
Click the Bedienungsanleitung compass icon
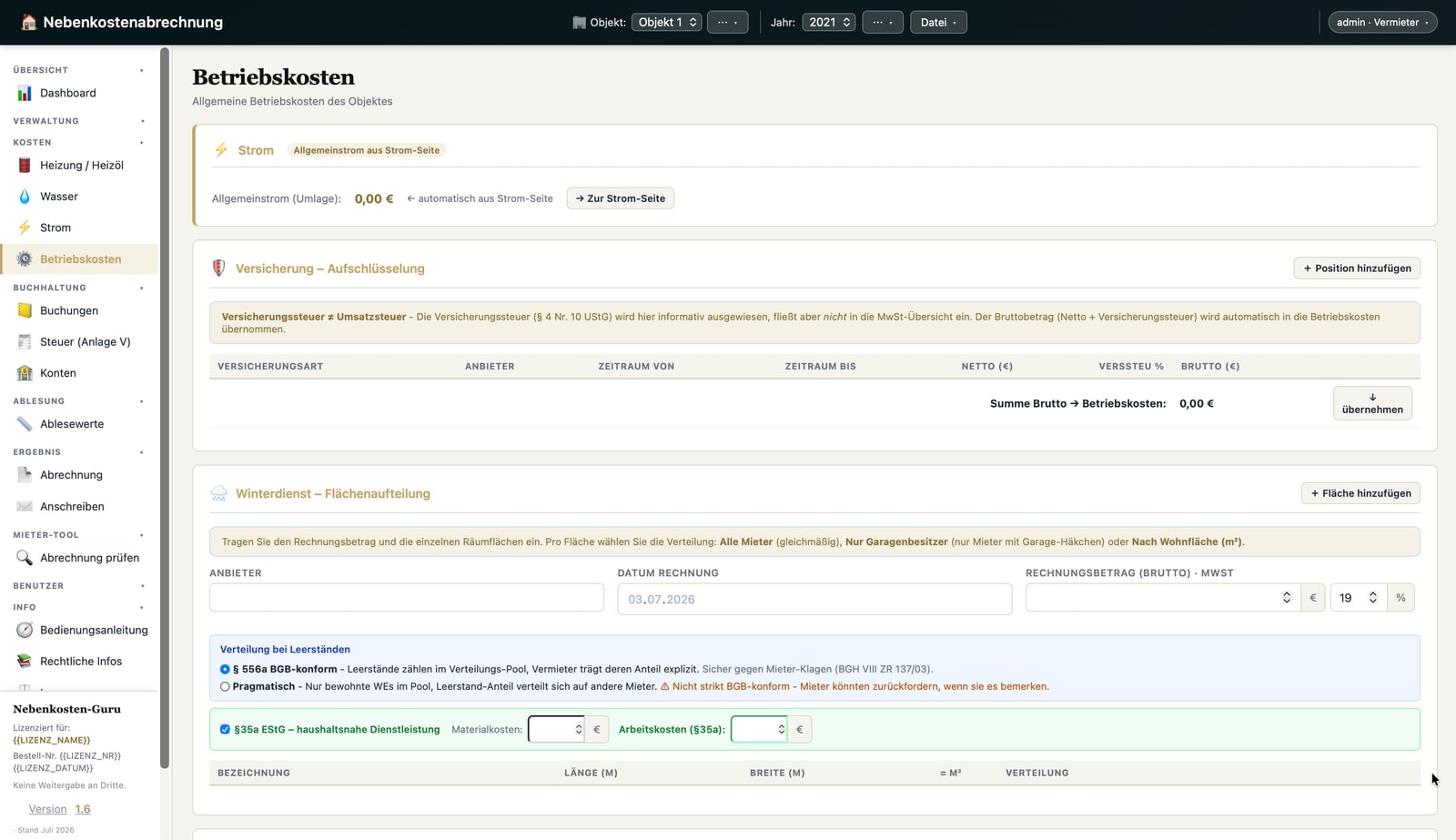[x=25, y=630]
